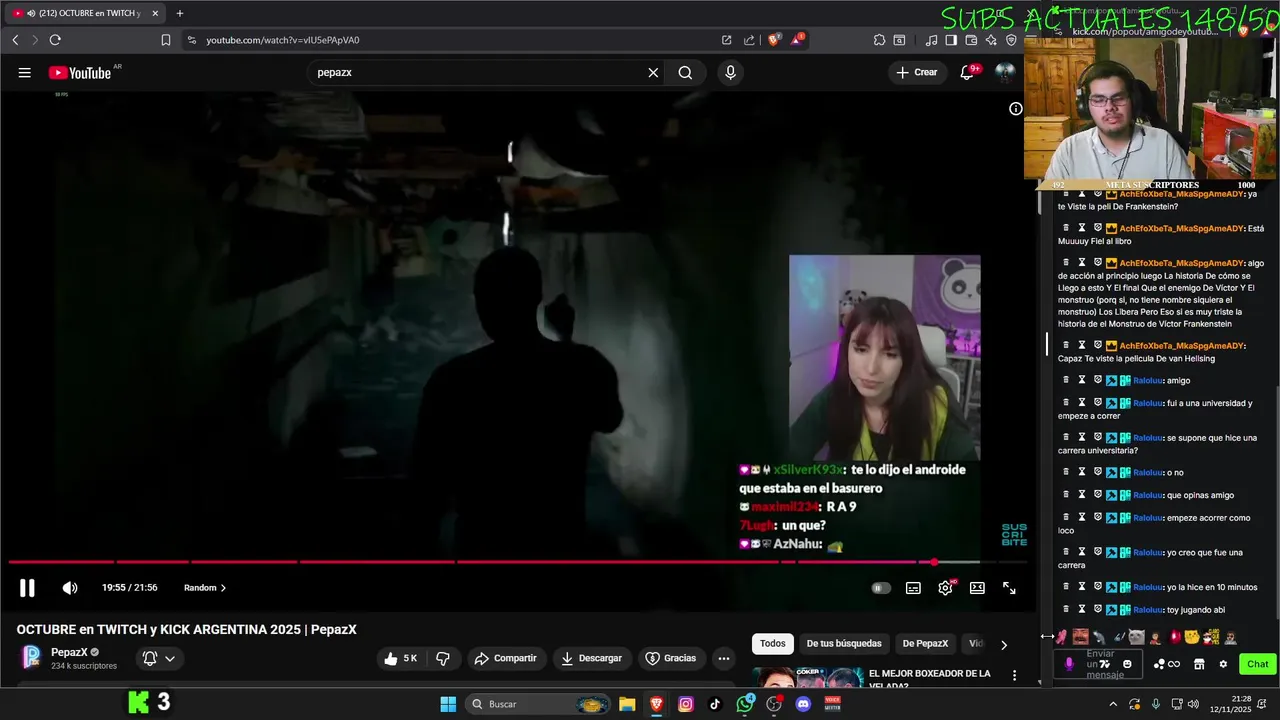Viewport: 1280px width, 720px height.
Task: Open Kick chat settings gear
Action: (1223, 664)
